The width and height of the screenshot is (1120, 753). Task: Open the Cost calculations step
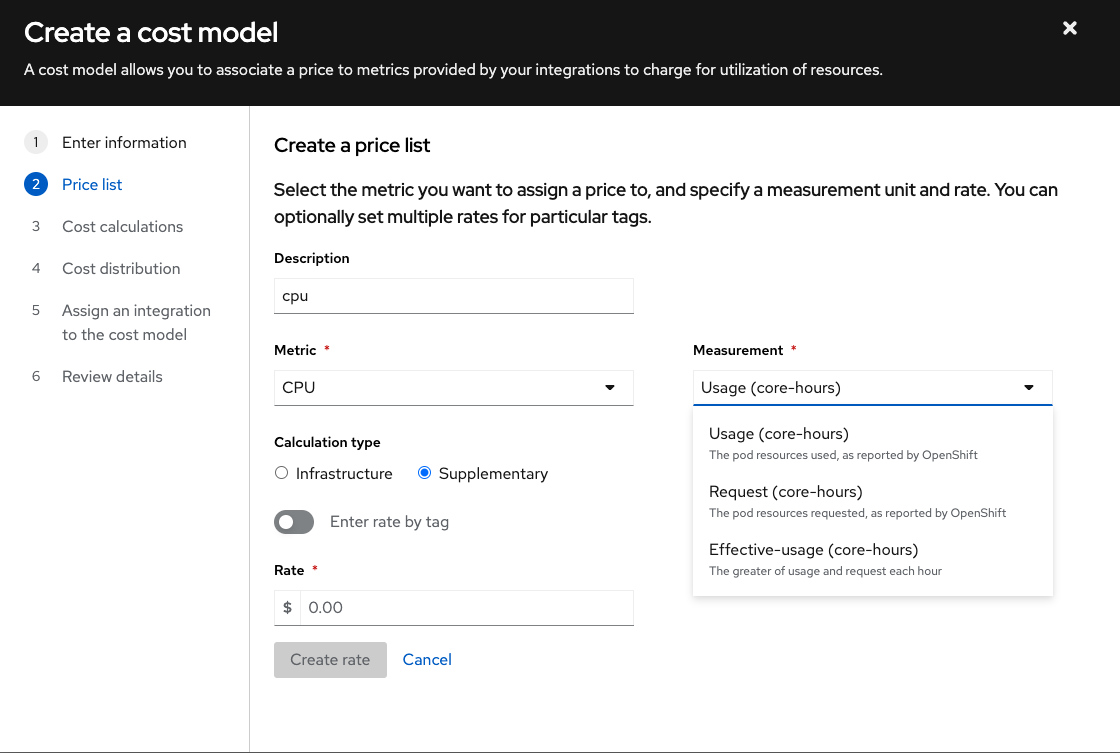pos(122,226)
